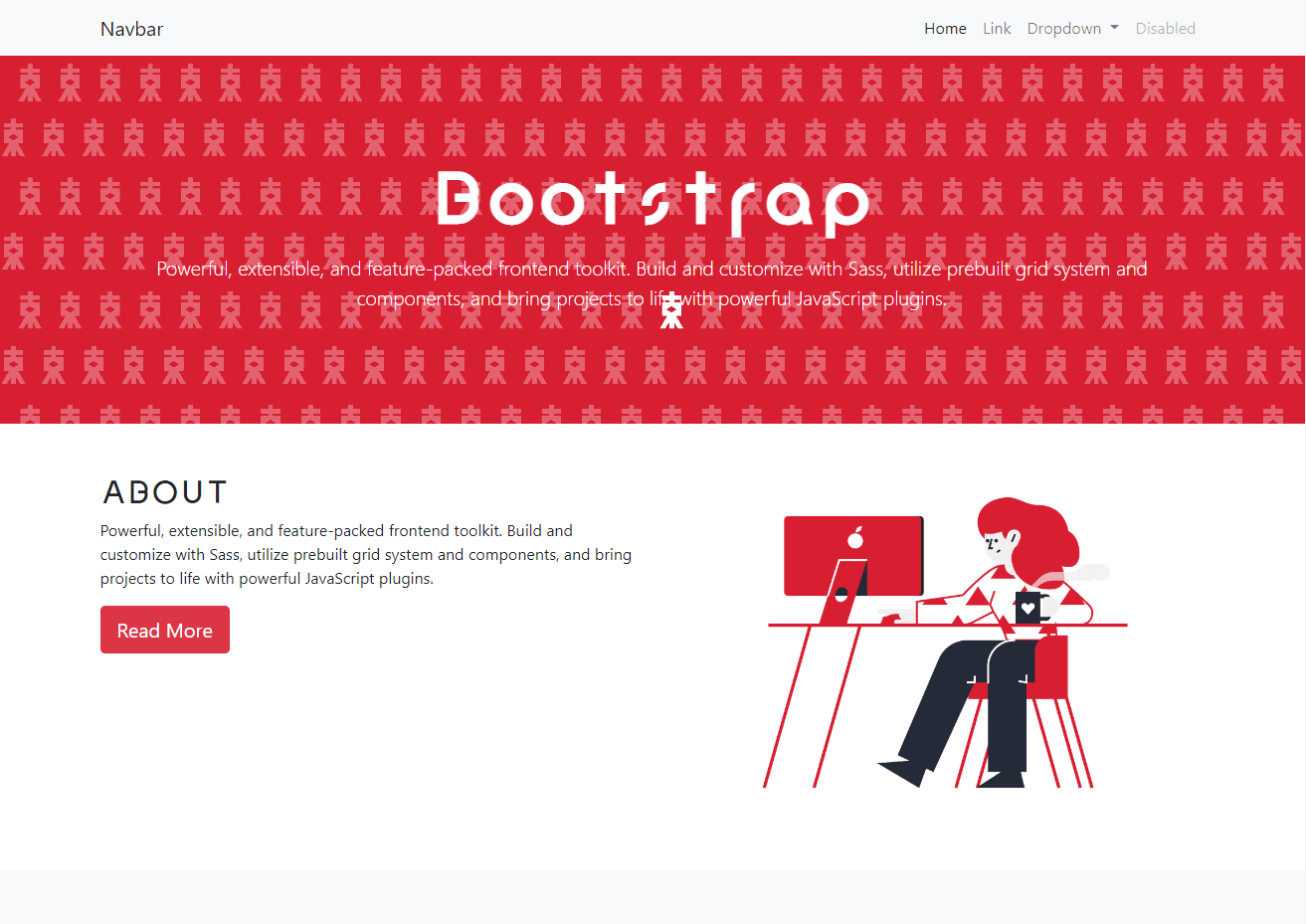Click the Navbar brand text
Screen dimensions: 1306x924
pyautogui.click(x=131, y=28)
